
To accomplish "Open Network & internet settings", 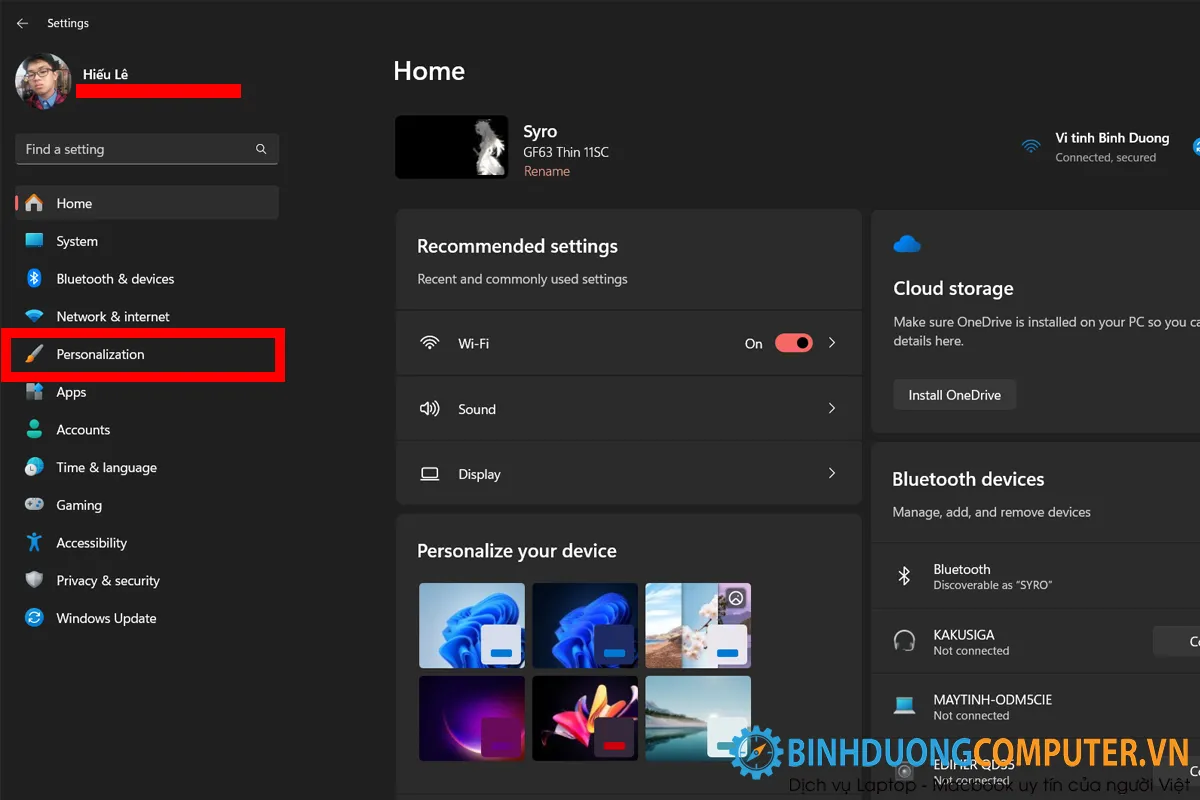I will pyautogui.click(x=110, y=316).
